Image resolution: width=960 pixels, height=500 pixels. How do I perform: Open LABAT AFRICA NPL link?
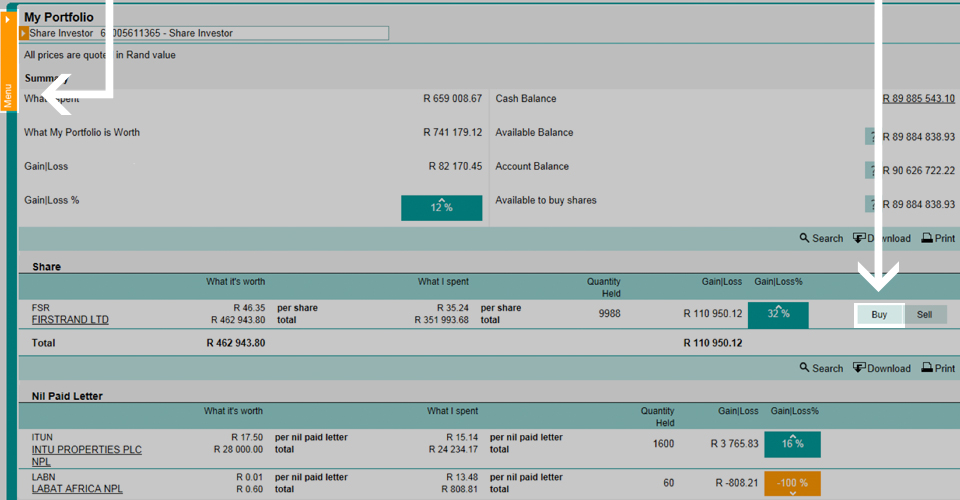(77, 489)
